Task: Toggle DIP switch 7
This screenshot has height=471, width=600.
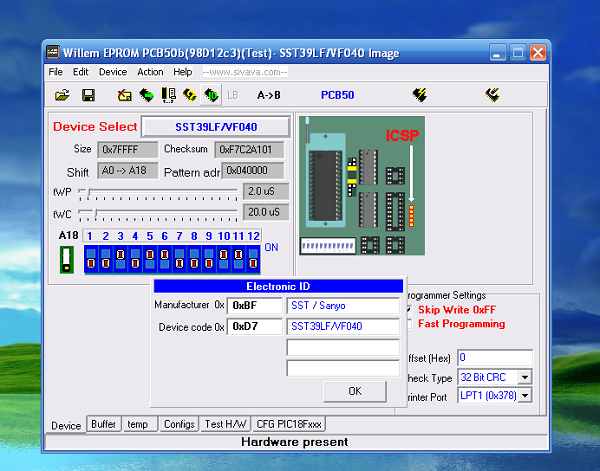Action: click(179, 259)
